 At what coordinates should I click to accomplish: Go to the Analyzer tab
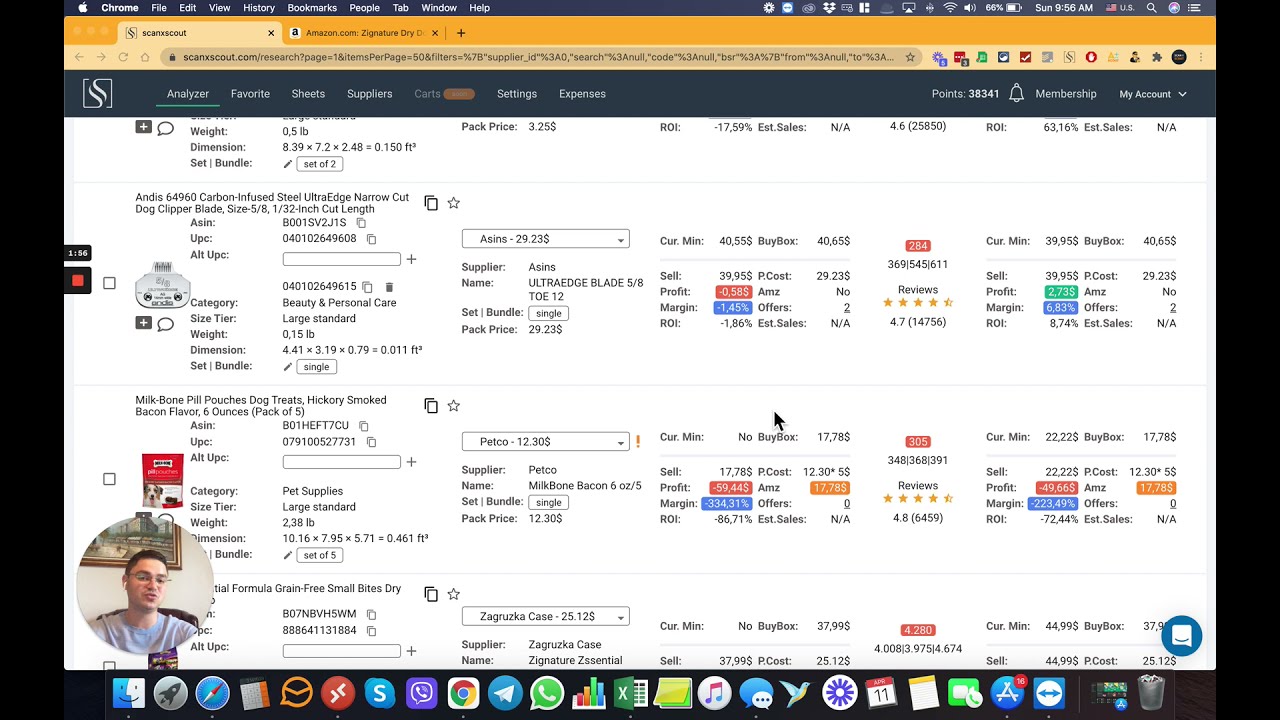click(188, 94)
